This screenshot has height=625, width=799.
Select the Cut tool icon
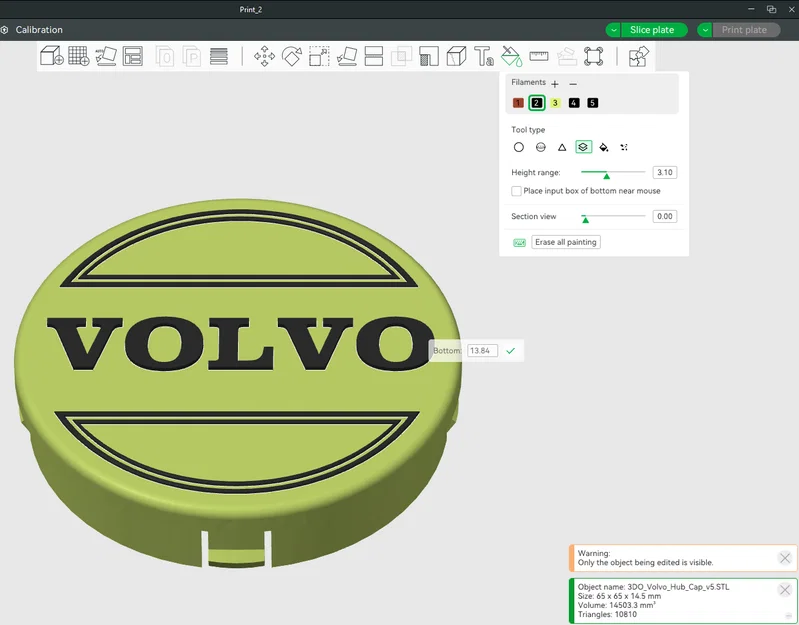[374, 56]
